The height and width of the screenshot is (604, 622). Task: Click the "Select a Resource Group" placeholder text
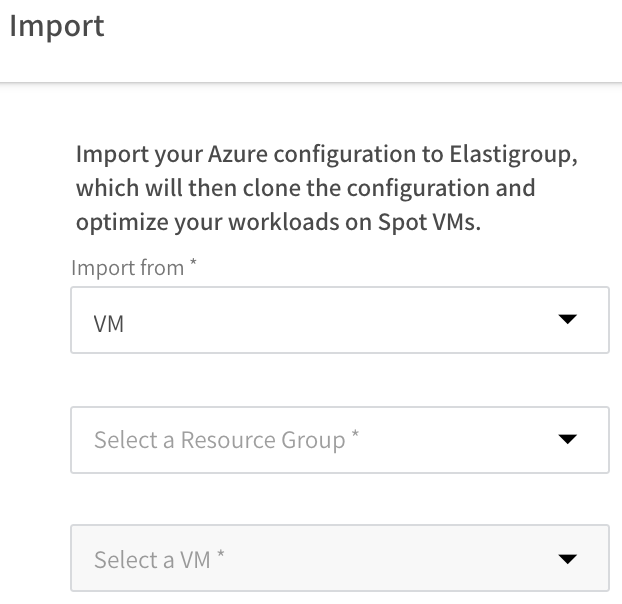point(219,440)
